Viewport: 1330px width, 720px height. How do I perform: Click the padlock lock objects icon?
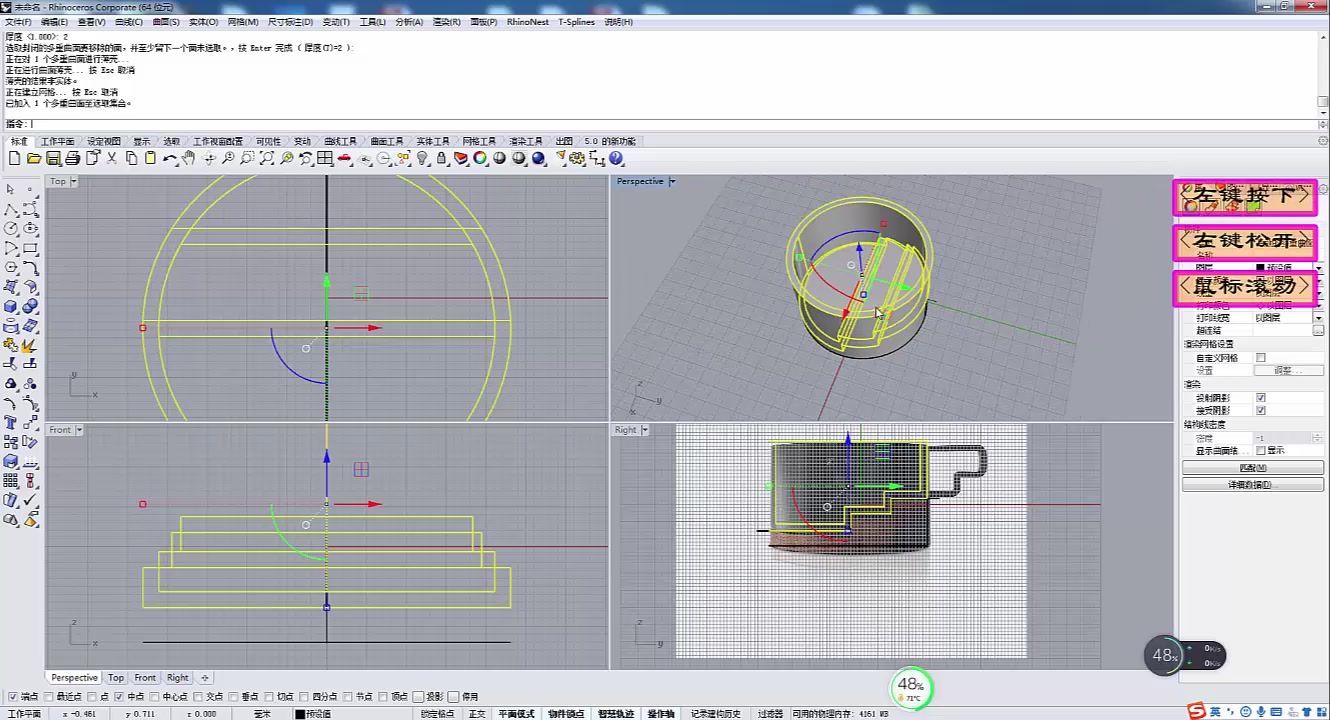click(442, 158)
